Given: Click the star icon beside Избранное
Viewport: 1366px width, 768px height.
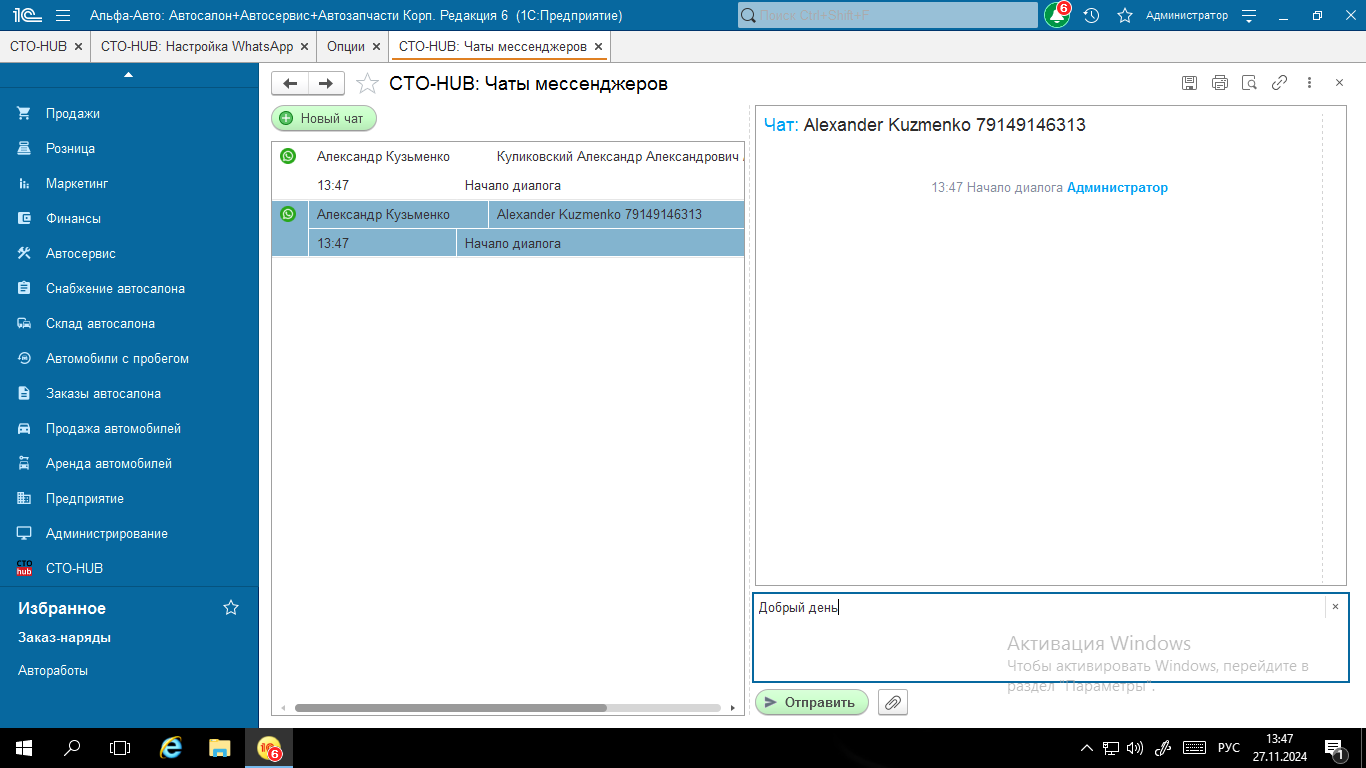Looking at the screenshot, I should [x=231, y=608].
